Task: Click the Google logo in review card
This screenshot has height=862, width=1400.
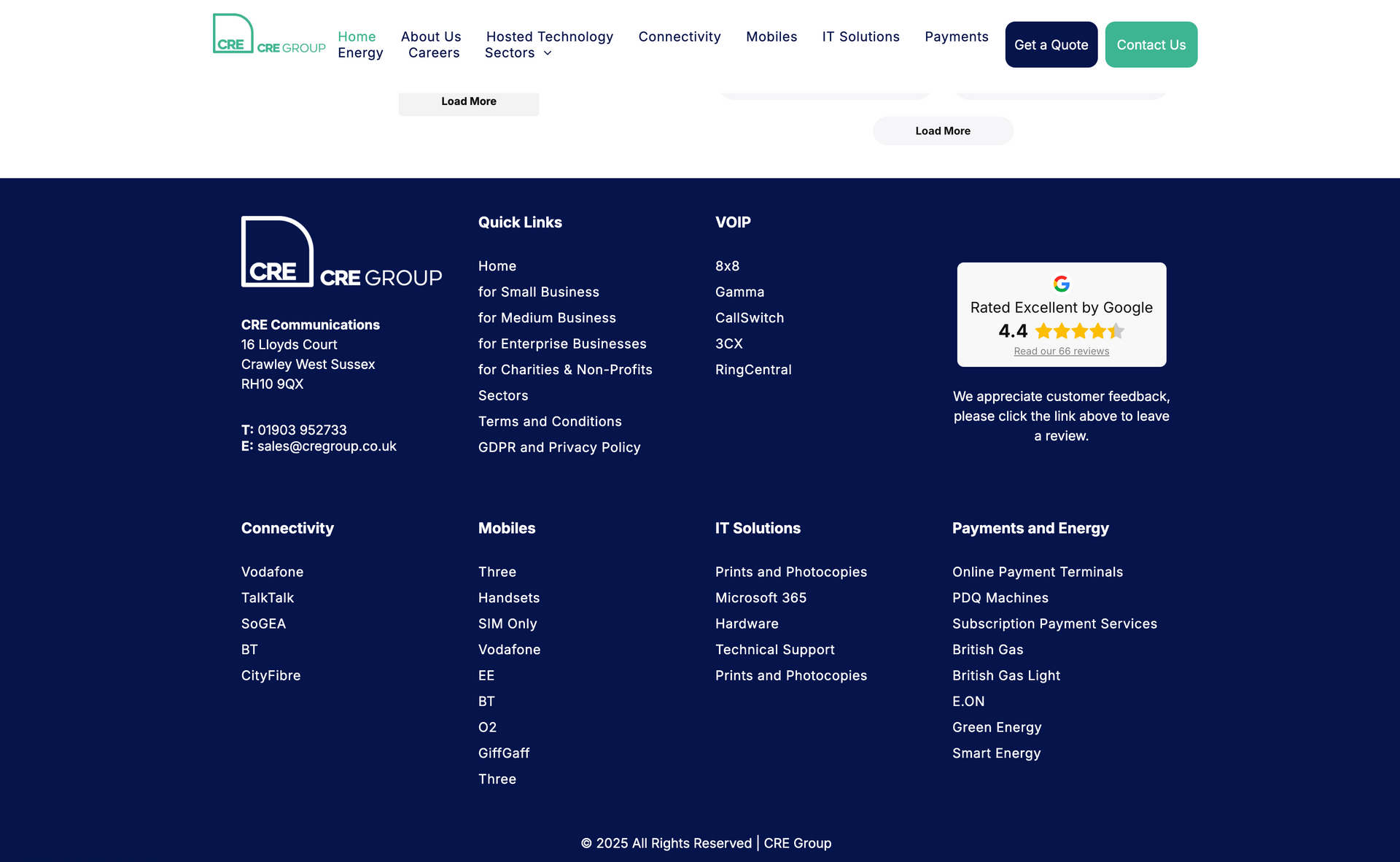Action: [1061, 284]
